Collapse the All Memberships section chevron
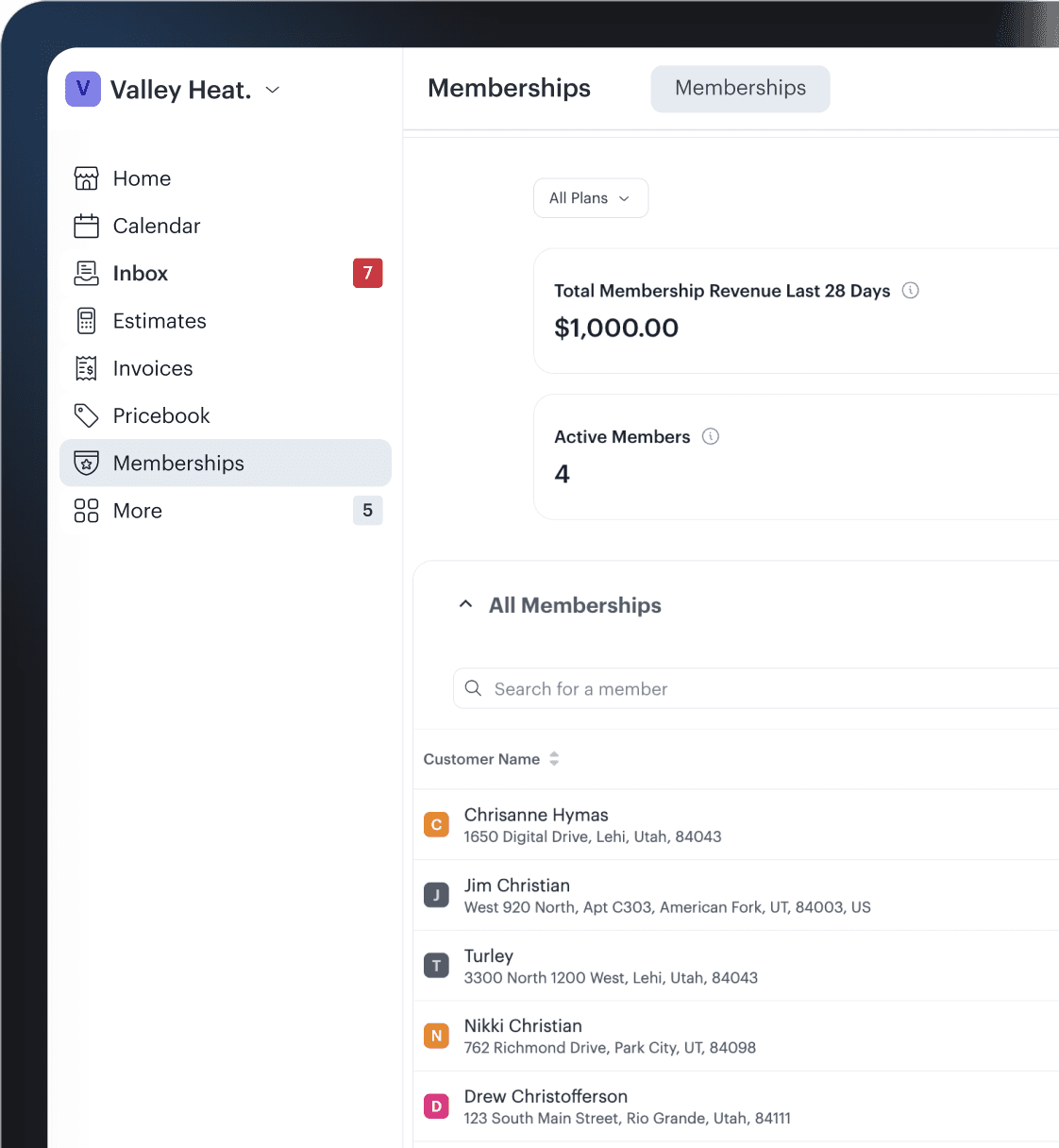 465,604
